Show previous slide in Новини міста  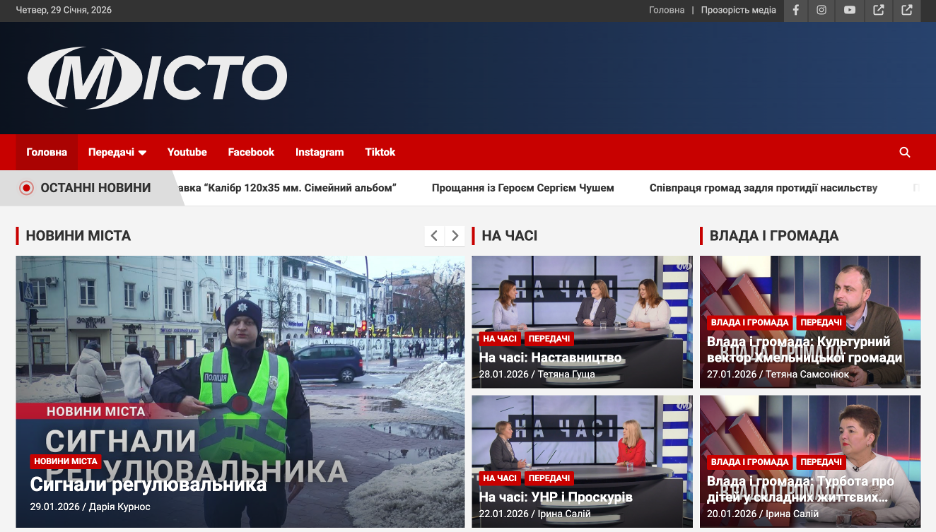[x=434, y=236]
